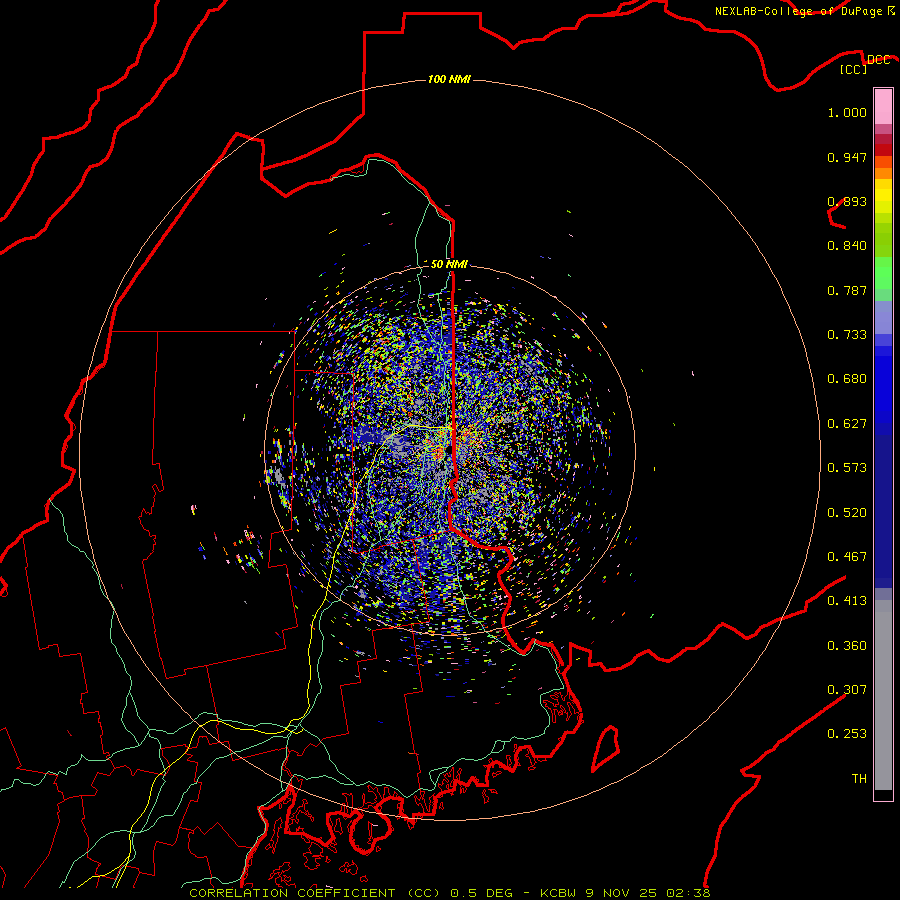Click the 0.413 legend value
Screen dimensions: 900x900
click(x=847, y=601)
